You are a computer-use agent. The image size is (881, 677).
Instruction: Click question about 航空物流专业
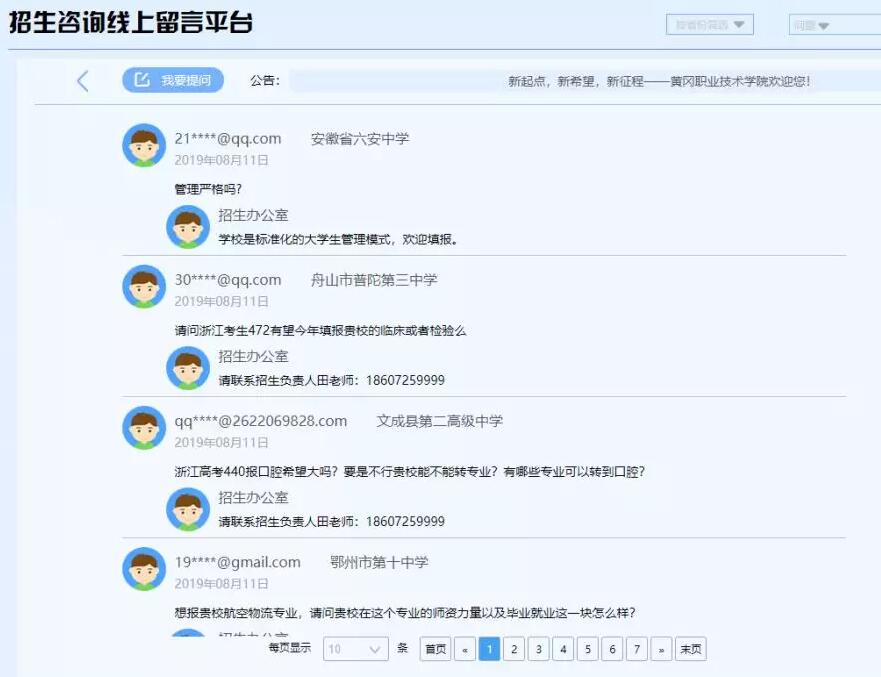(x=405, y=612)
